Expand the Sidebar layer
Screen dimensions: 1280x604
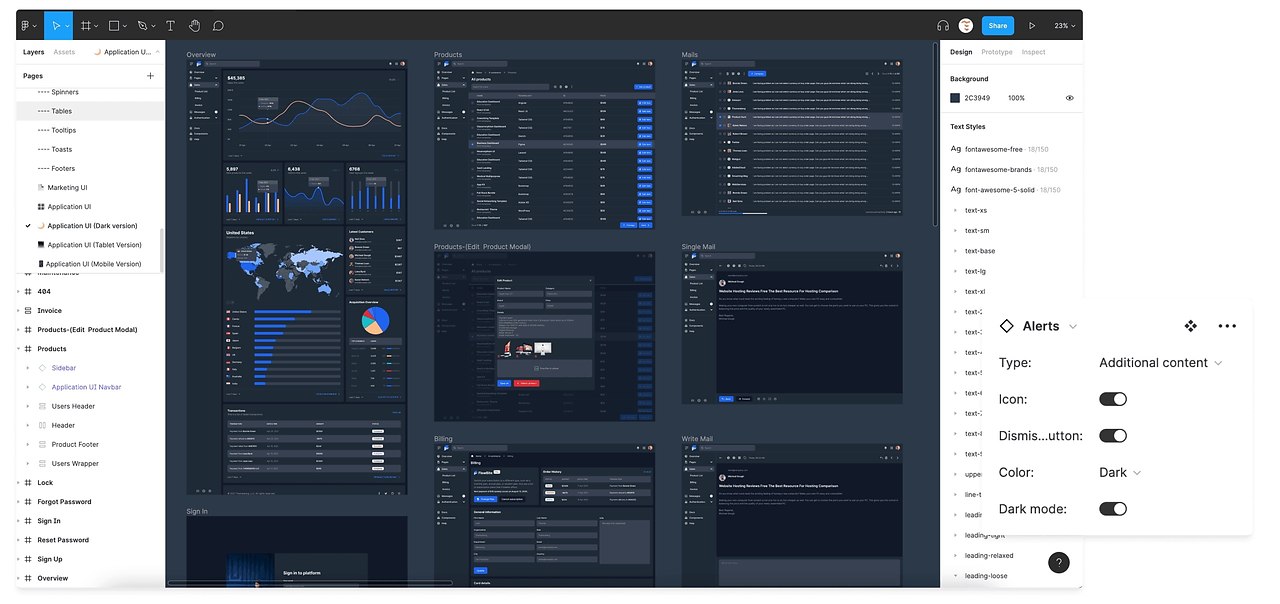coord(28,368)
